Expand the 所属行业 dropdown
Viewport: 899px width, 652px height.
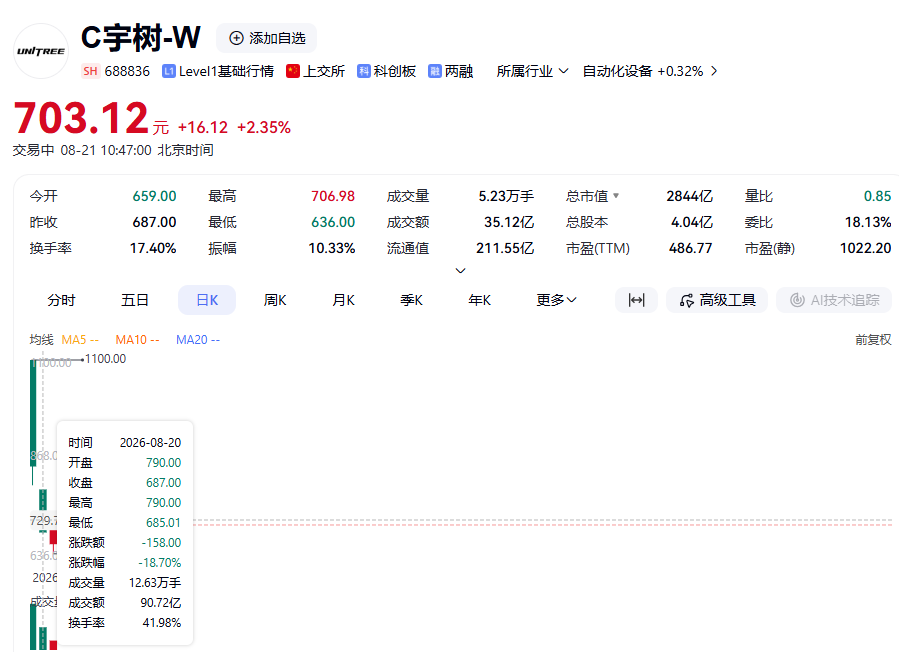[532, 71]
